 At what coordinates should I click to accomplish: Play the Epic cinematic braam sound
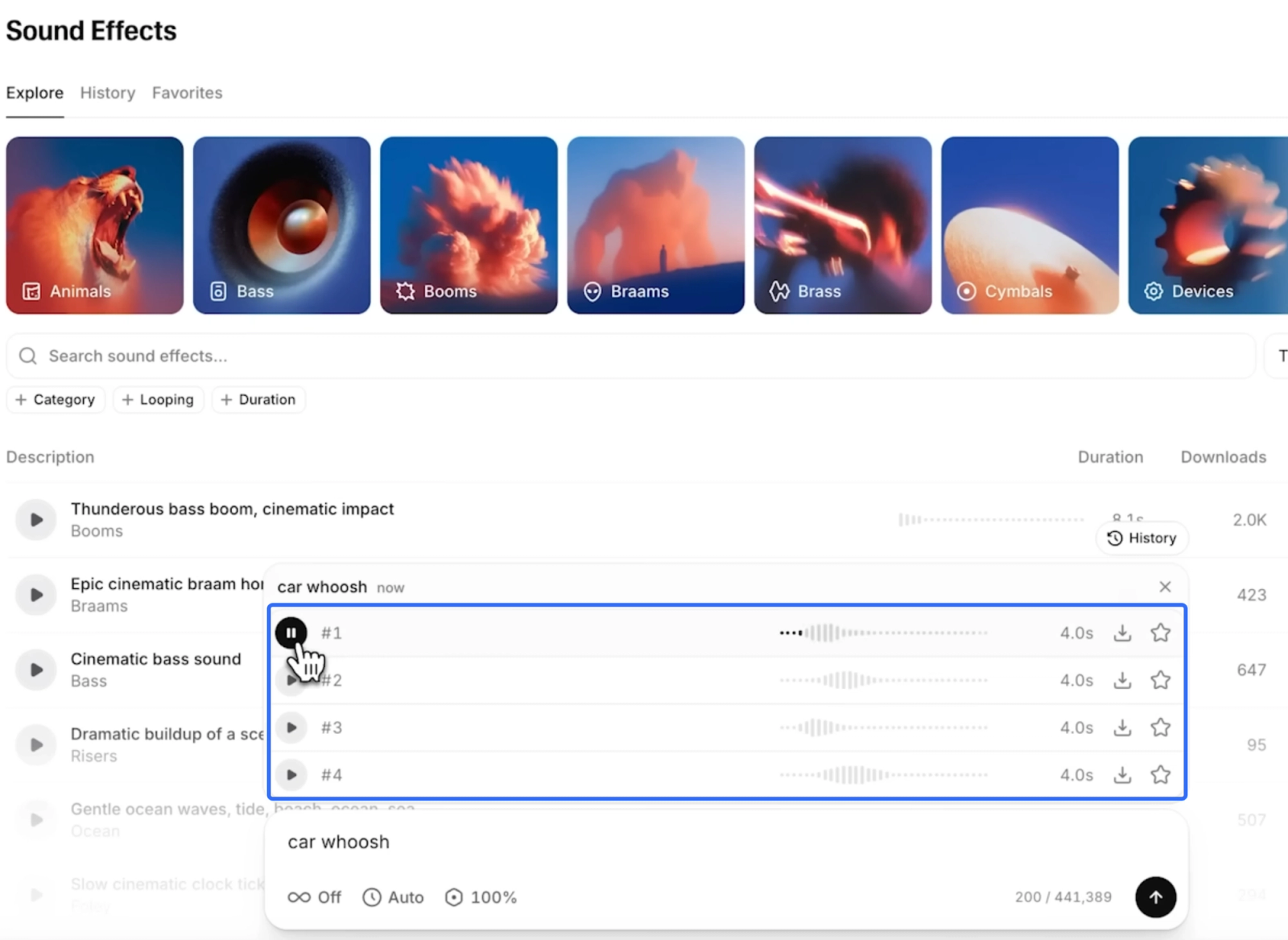pyautogui.click(x=36, y=595)
